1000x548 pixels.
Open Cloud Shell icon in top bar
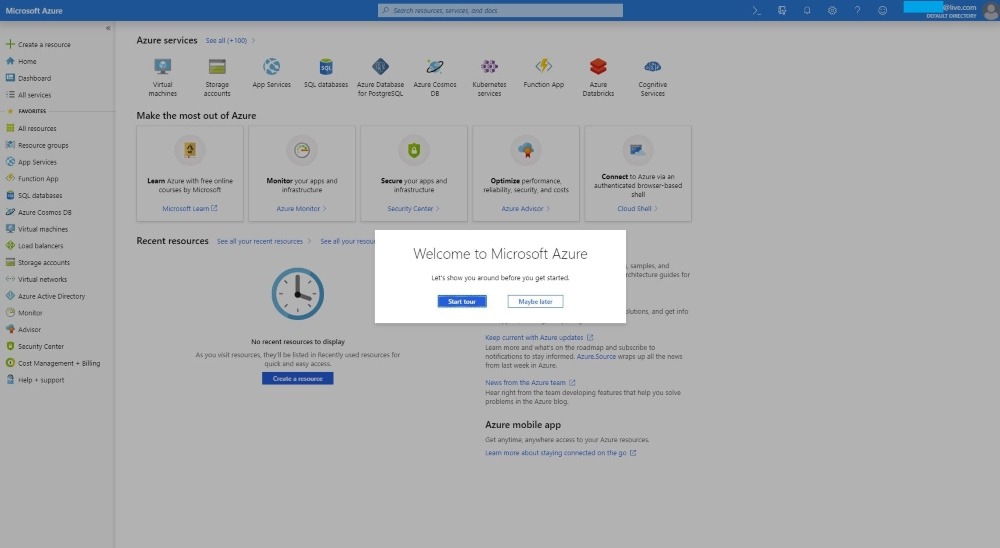[757, 10]
